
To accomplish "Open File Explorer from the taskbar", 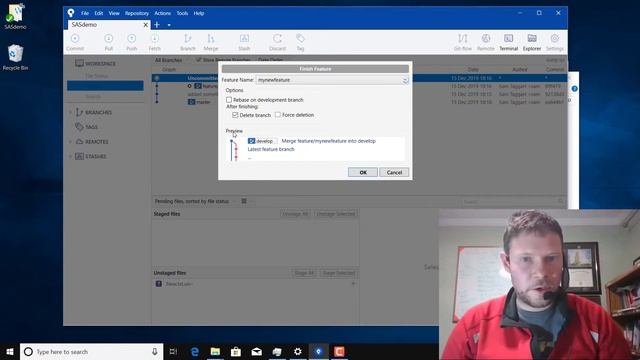I will [x=215, y=351].
